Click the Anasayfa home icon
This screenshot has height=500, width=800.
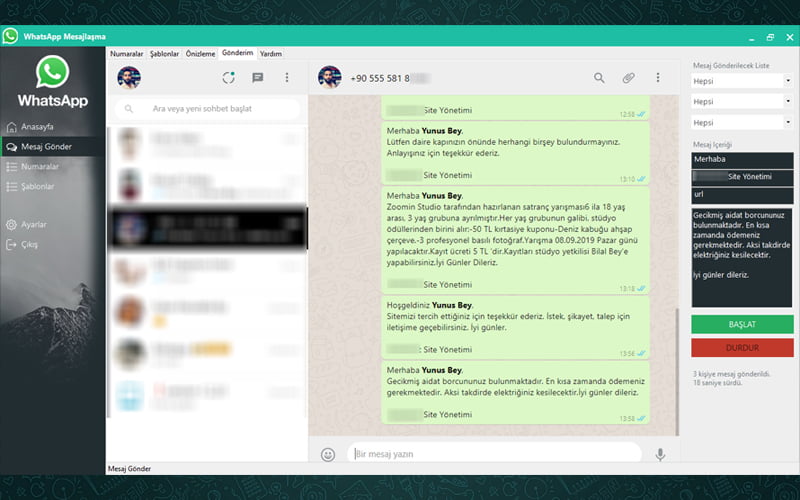point(11,127)
